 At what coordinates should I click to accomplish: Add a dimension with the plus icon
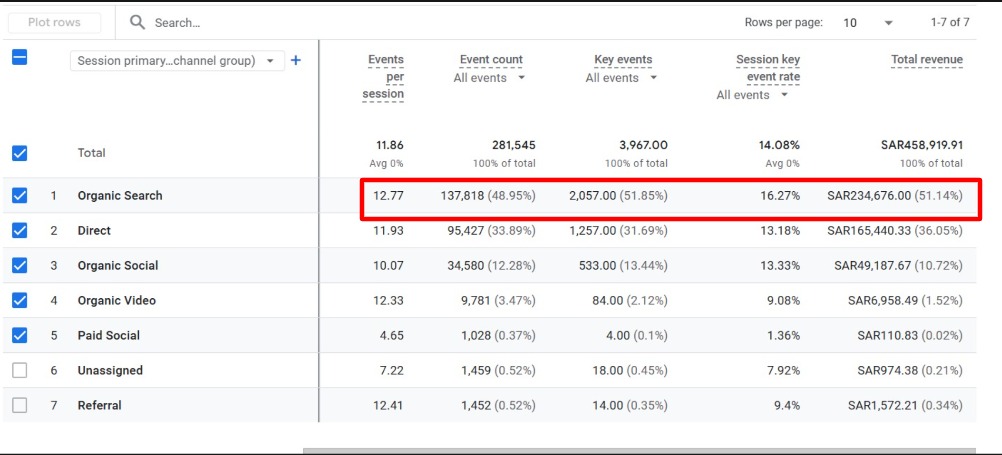coord(296,61)
